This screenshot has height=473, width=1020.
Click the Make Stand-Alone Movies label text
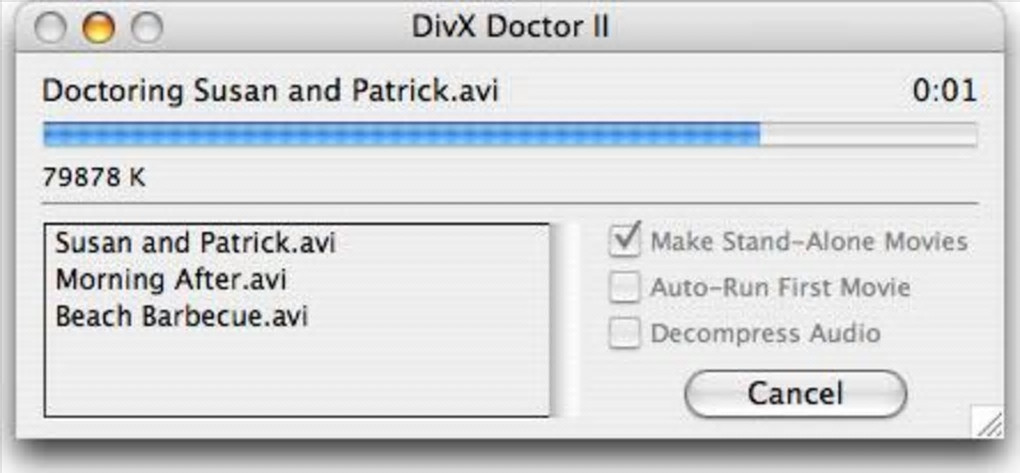coord(809,241)
